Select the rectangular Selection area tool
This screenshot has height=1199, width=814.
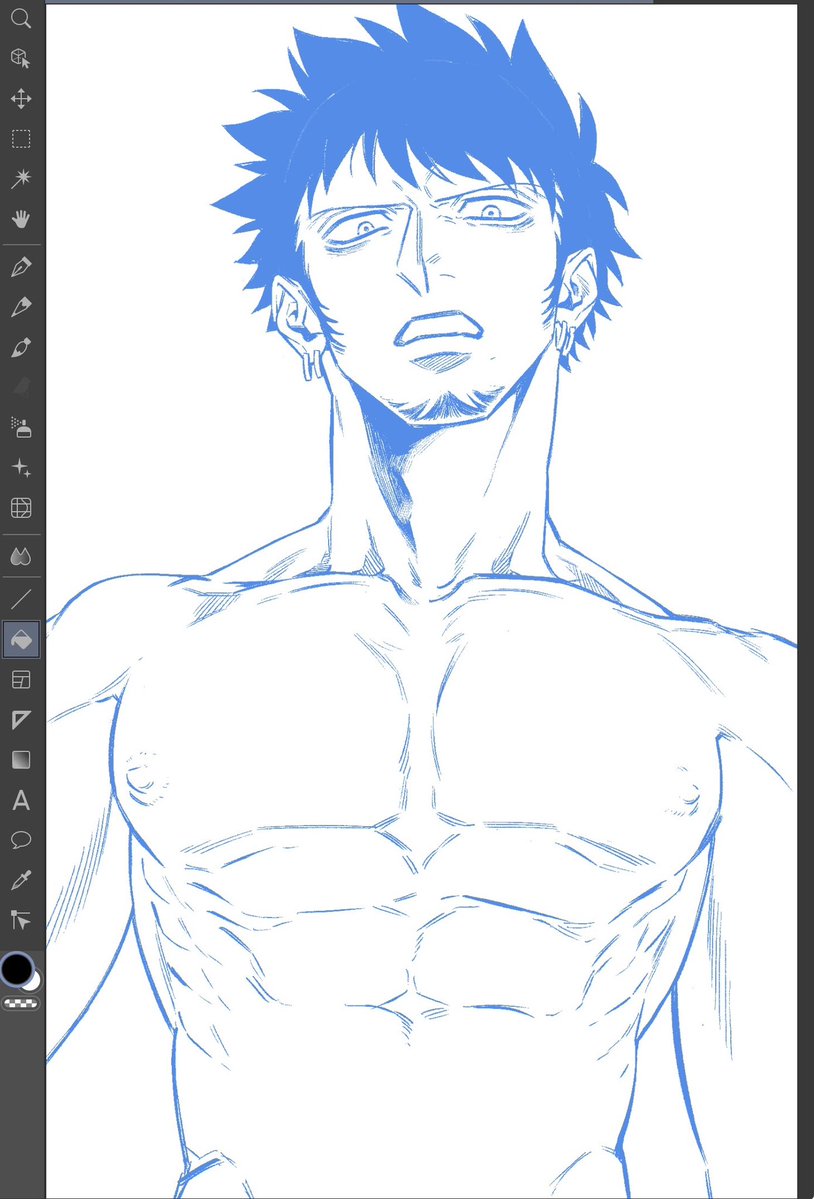[x=21, y=139]
